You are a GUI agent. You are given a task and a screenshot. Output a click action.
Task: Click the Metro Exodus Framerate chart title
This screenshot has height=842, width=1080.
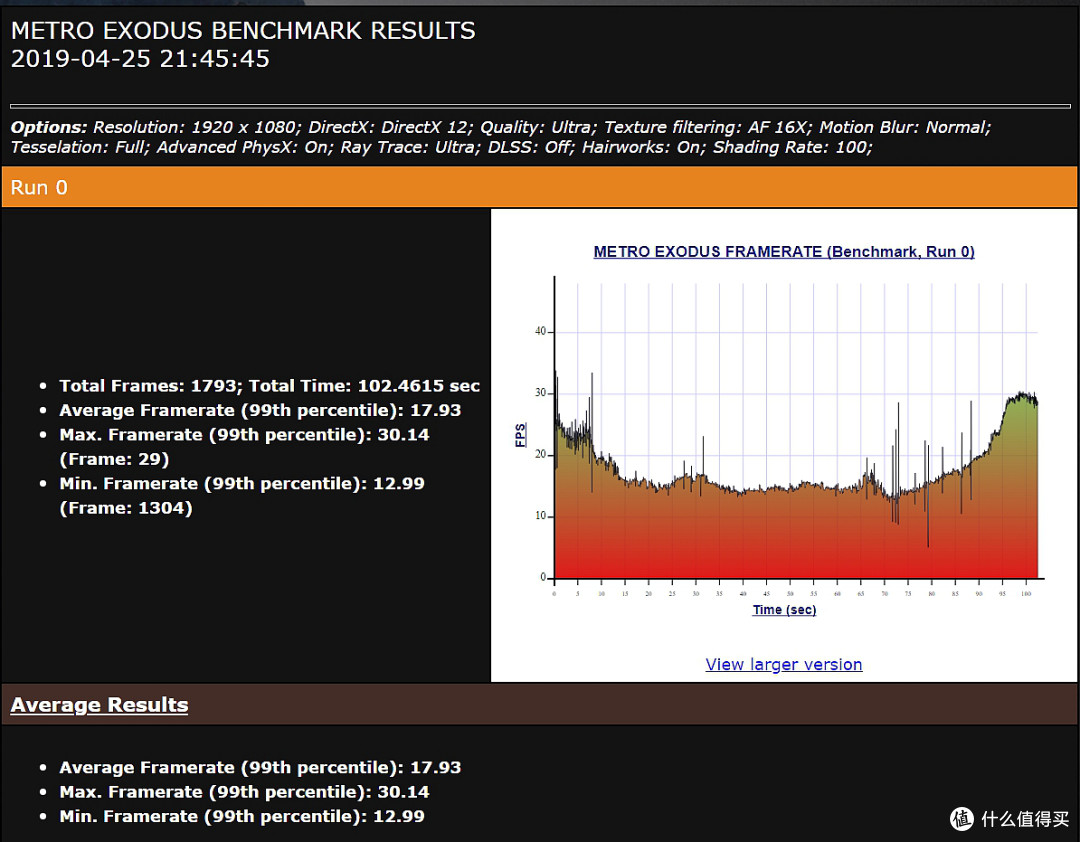(784, 251)
